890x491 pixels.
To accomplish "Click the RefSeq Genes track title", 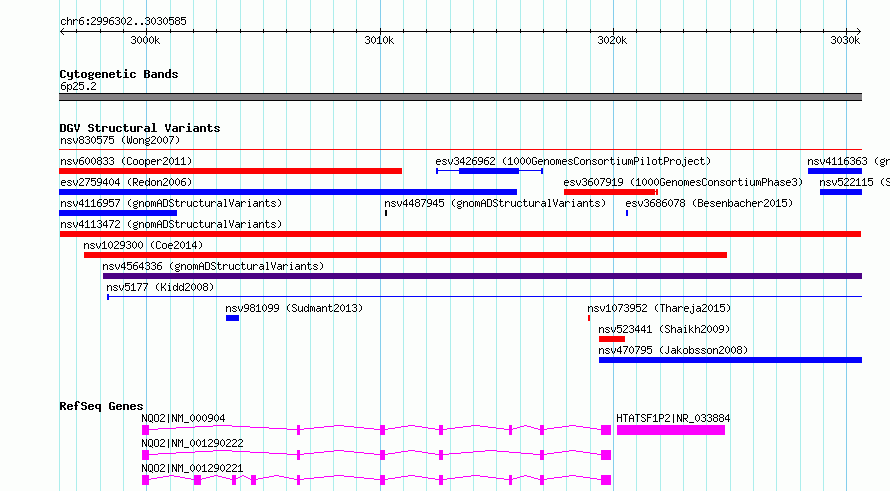I will [101, 406].
